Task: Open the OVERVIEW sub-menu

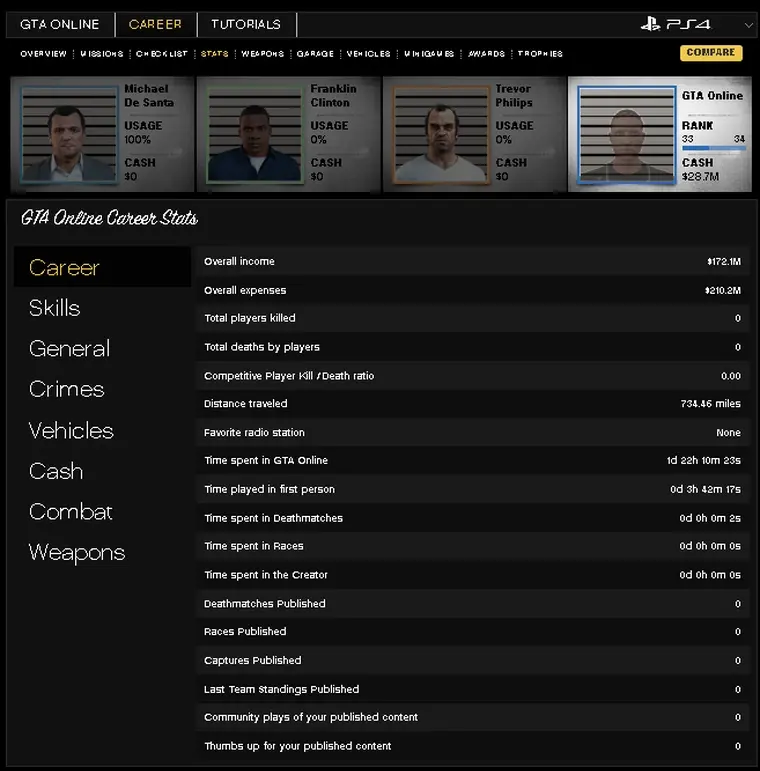Action: coord(43,54)
